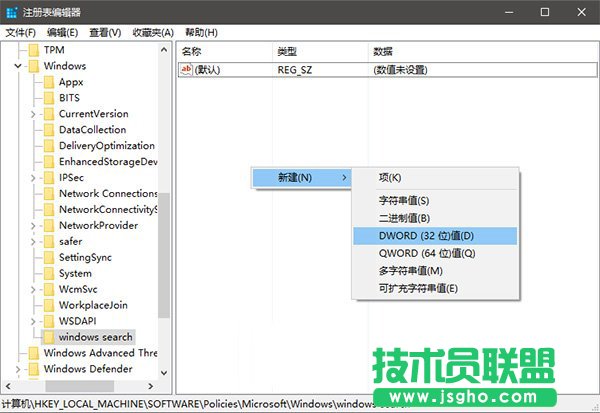Expand the CurrentVersion key
Viewport: 600px width, 413px height.
[x=34, y=114]
